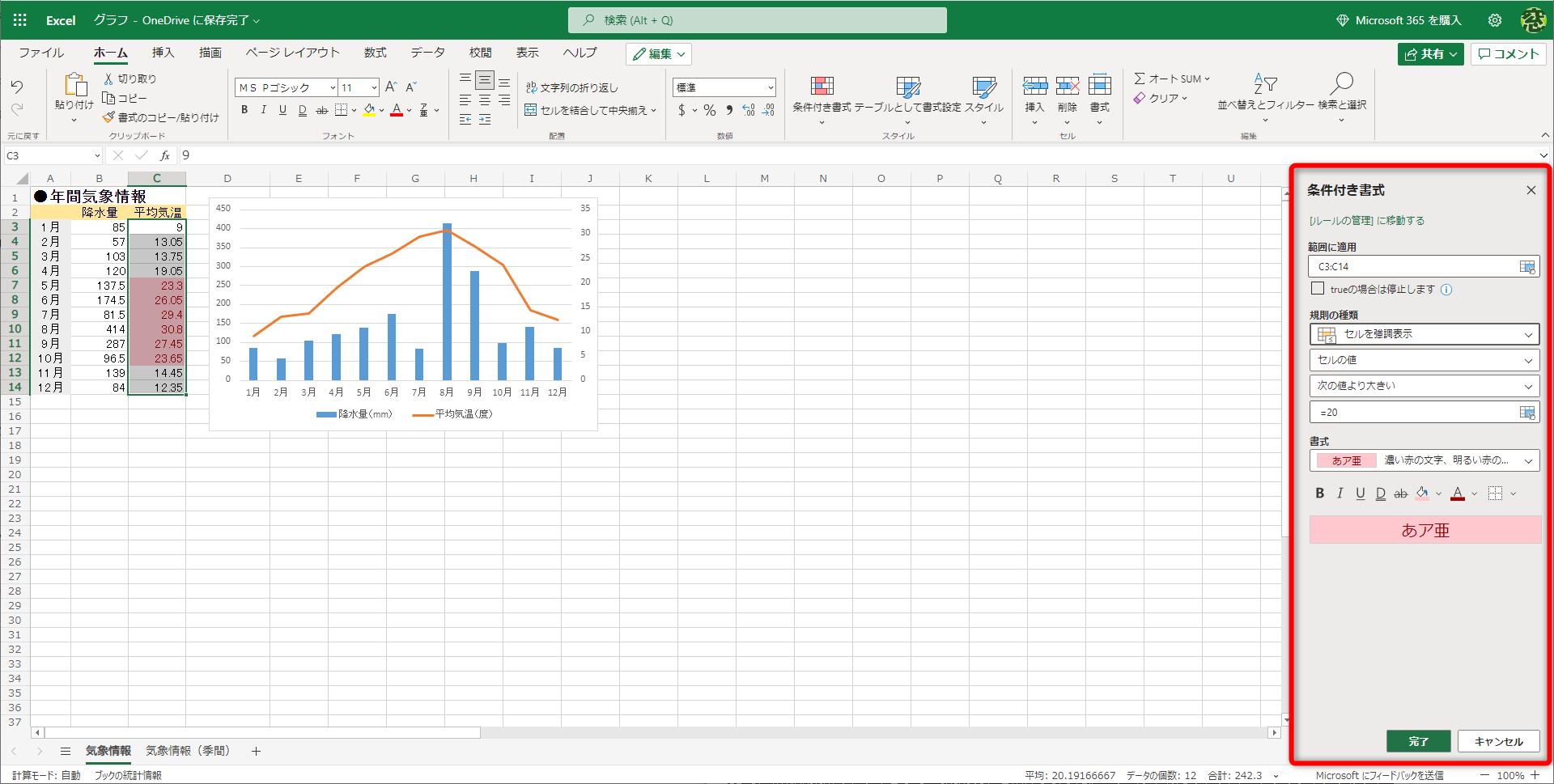
Task: Click 'Microsoft 365 を購入' link
Action: [1399, 20]
